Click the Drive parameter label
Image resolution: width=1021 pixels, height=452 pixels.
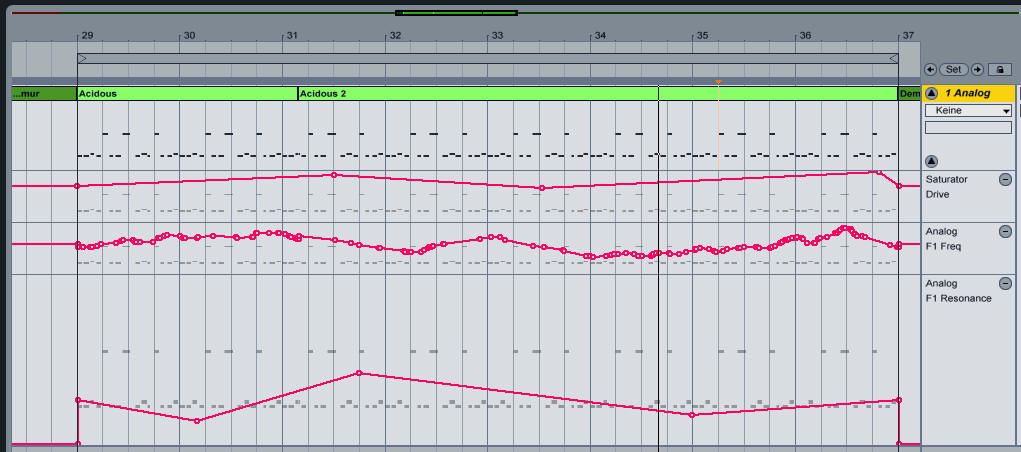[938, 194]
